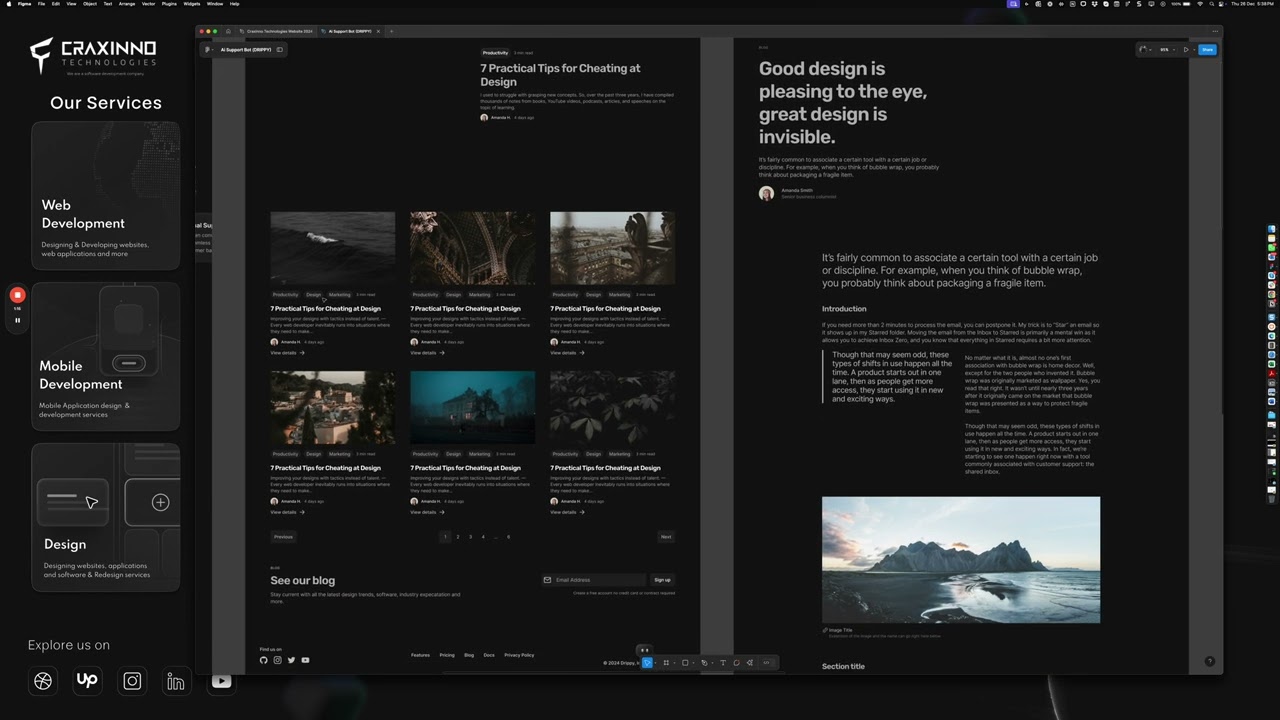Expand the Move tool dropdown arrow
The image size is (1280, 720).
click(655, 662)
